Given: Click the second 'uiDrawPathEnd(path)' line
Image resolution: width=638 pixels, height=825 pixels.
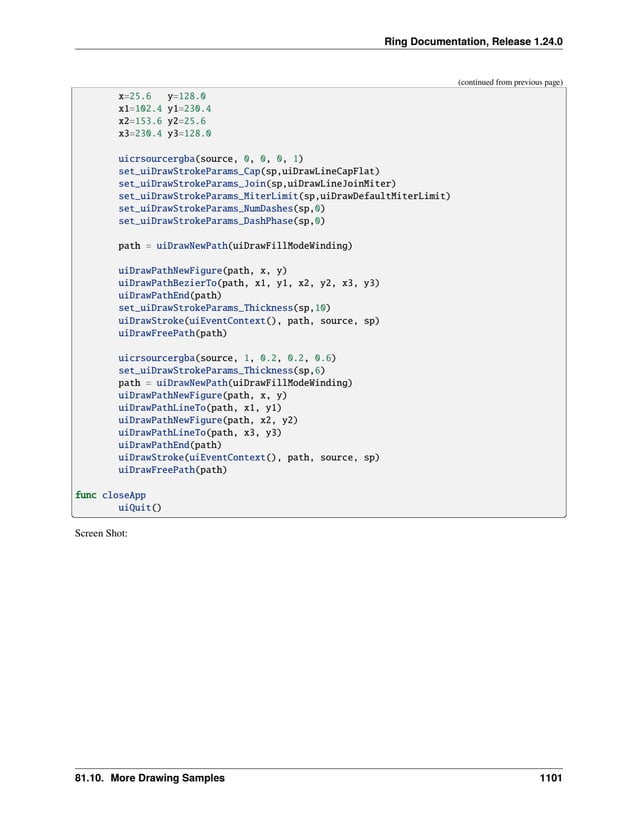Looking at the screenshot, I should pyautogui.click(x=170, y=445).
